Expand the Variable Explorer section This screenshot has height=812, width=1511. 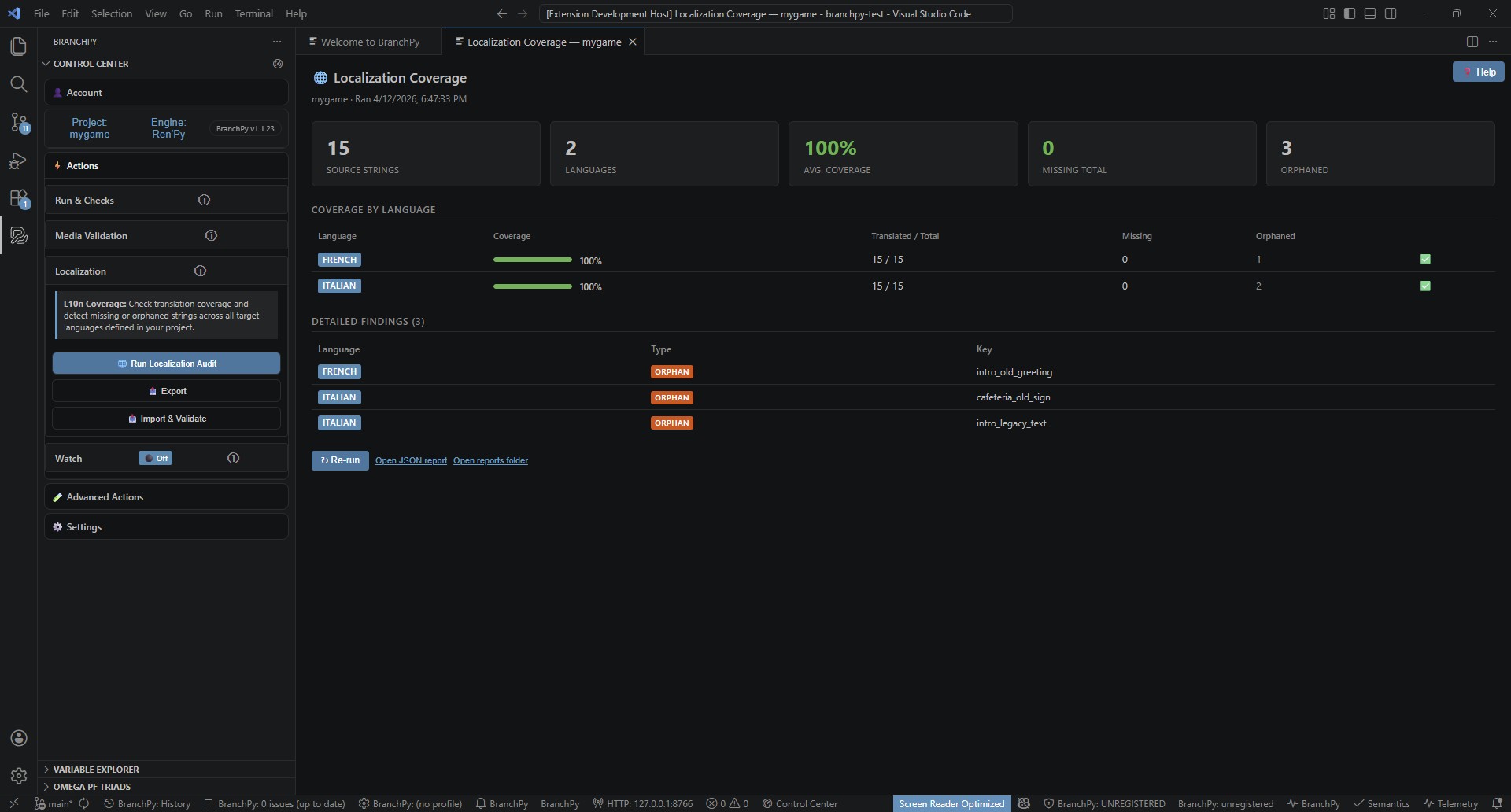pos(96,770)
